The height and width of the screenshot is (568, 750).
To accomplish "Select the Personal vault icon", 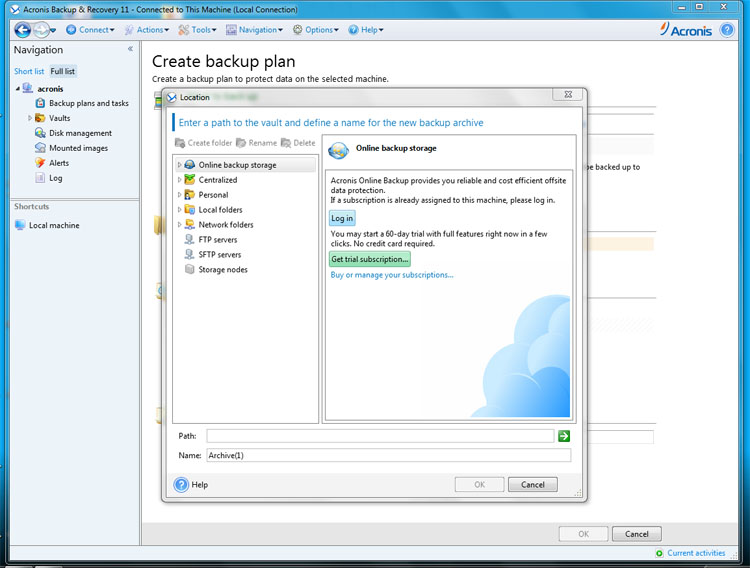I will [189, 194].
